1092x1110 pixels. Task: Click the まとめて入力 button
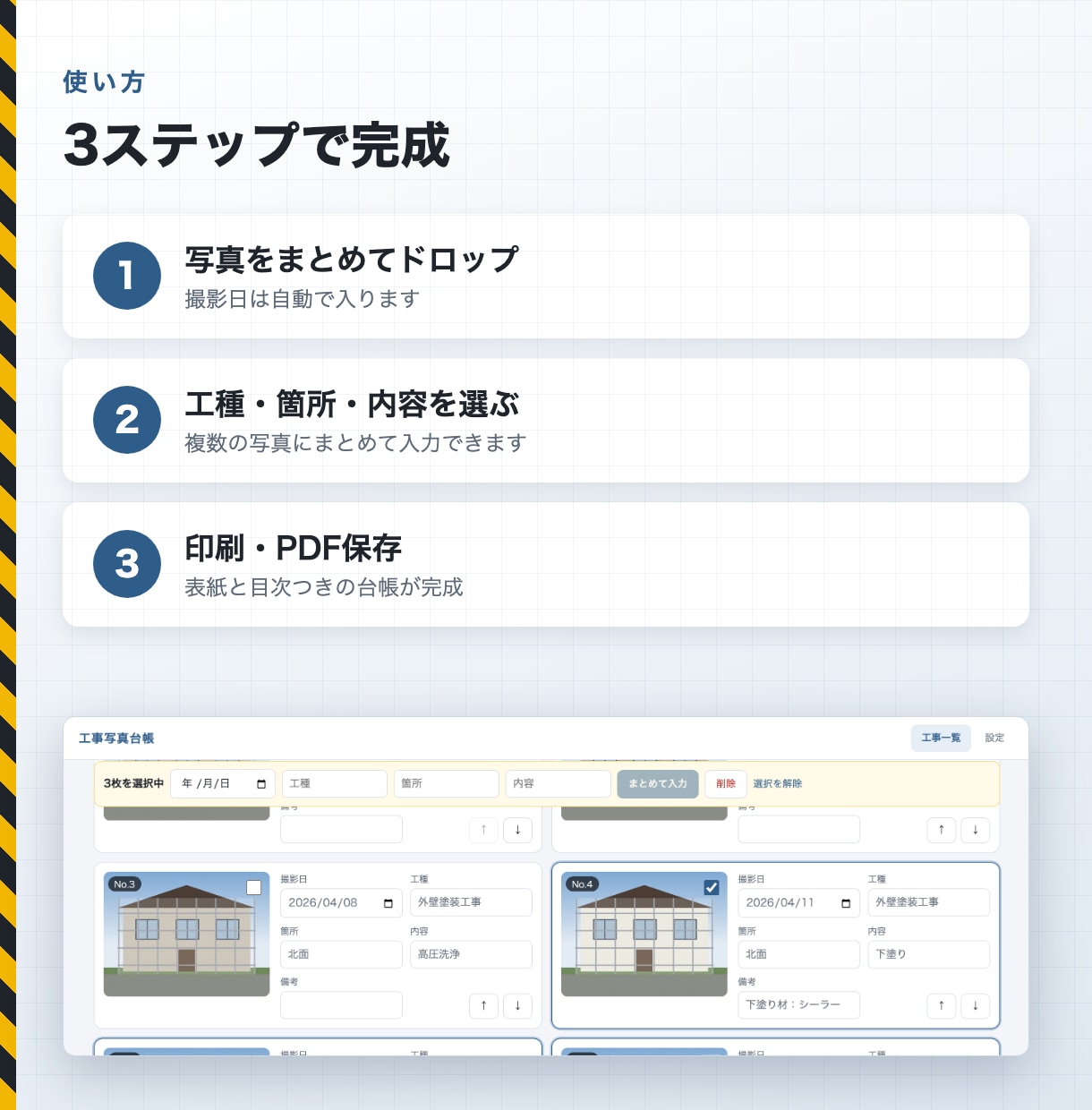tap(658, 784)
